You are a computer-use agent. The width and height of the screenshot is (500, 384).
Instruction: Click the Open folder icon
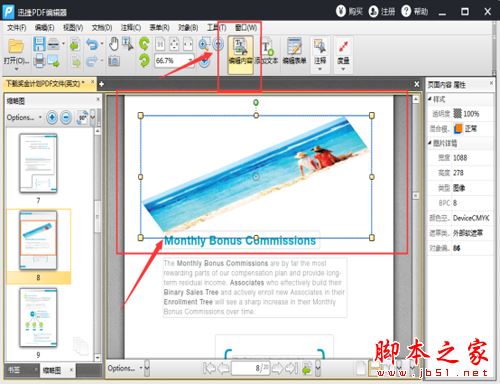coord(16,46)
